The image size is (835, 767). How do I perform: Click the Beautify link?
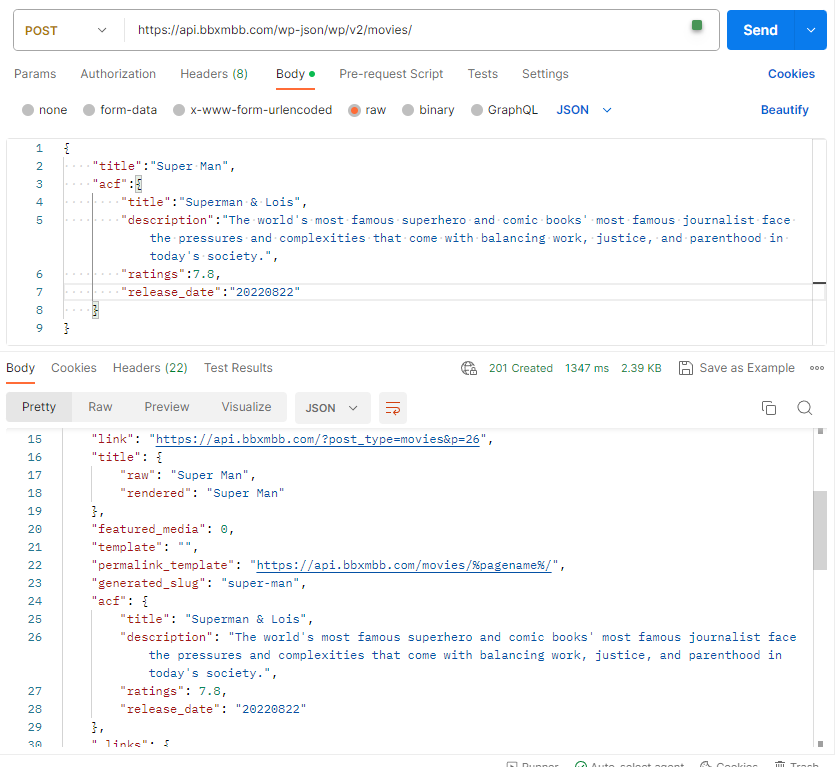(x=784, y=110)
